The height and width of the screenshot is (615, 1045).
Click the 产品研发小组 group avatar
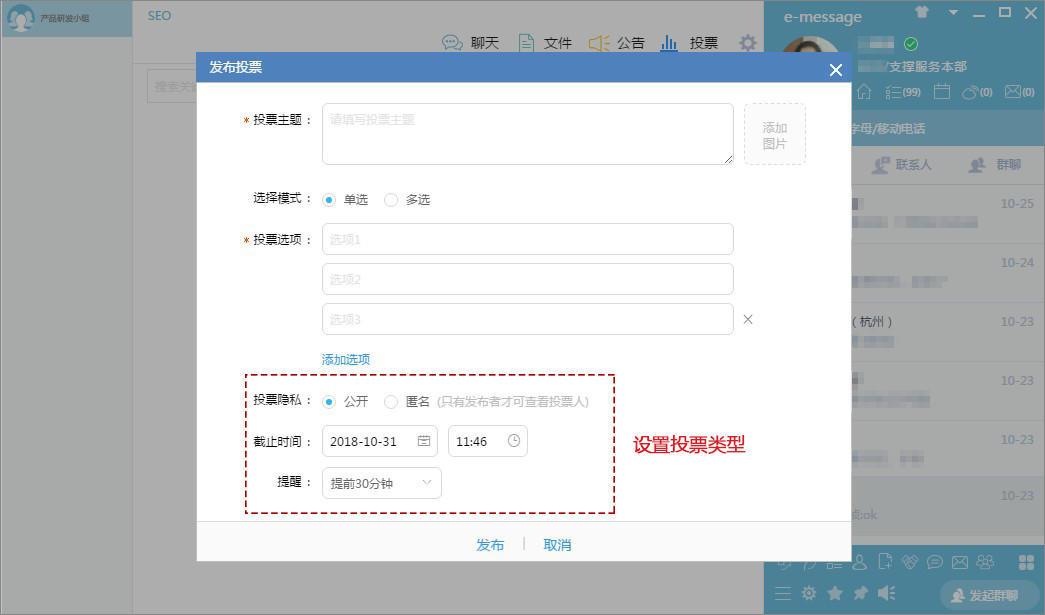pyautogui.click(x=20, y=18)
